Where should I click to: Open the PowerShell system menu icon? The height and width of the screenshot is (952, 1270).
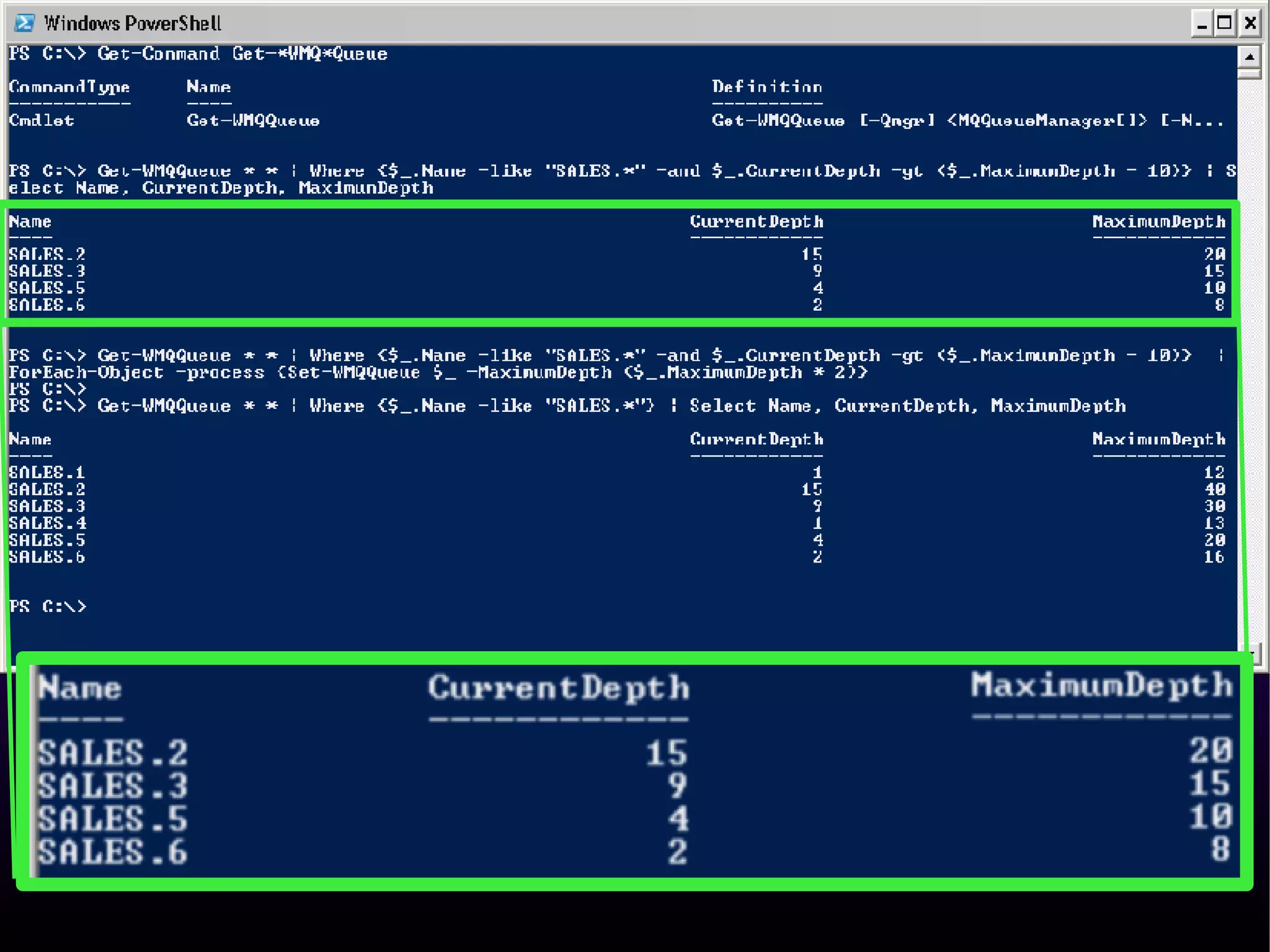tap(25, 24)
